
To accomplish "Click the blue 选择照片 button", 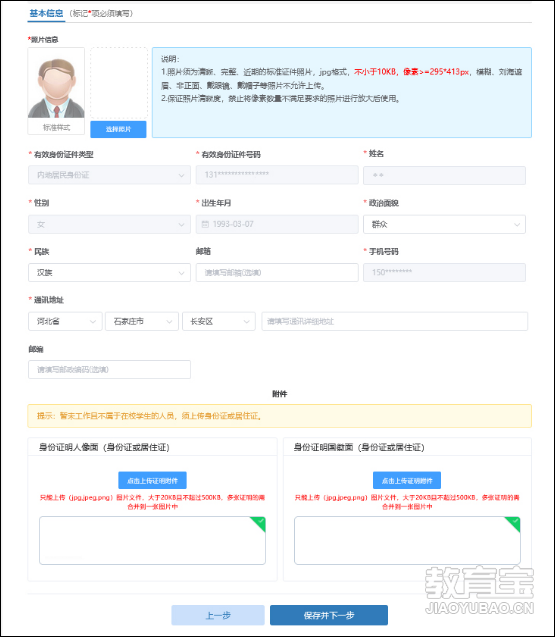I will click(x=118, y=129).
